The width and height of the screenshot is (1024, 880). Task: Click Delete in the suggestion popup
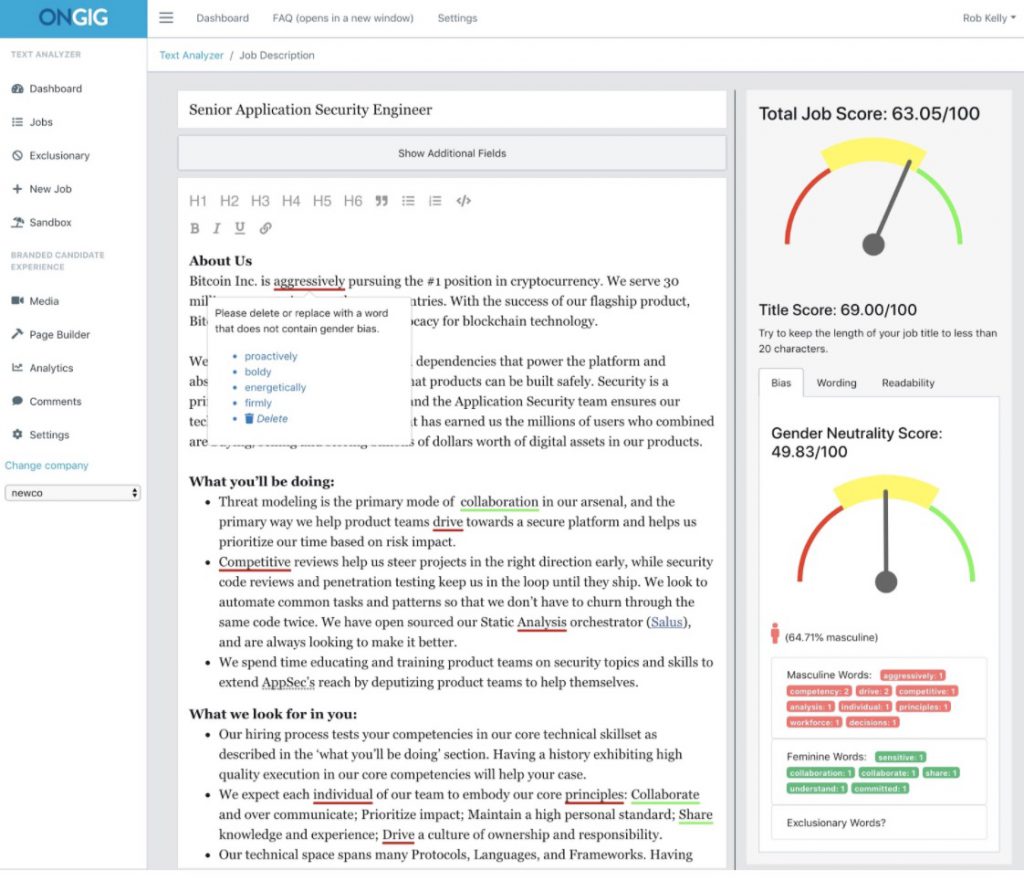[266, 418]
